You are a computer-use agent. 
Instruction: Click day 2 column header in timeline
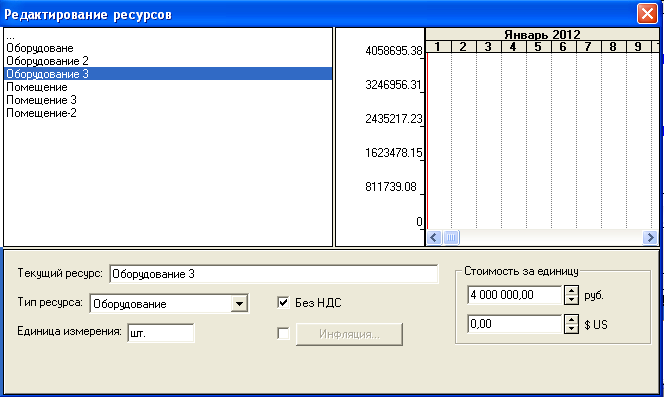(463, 47)
